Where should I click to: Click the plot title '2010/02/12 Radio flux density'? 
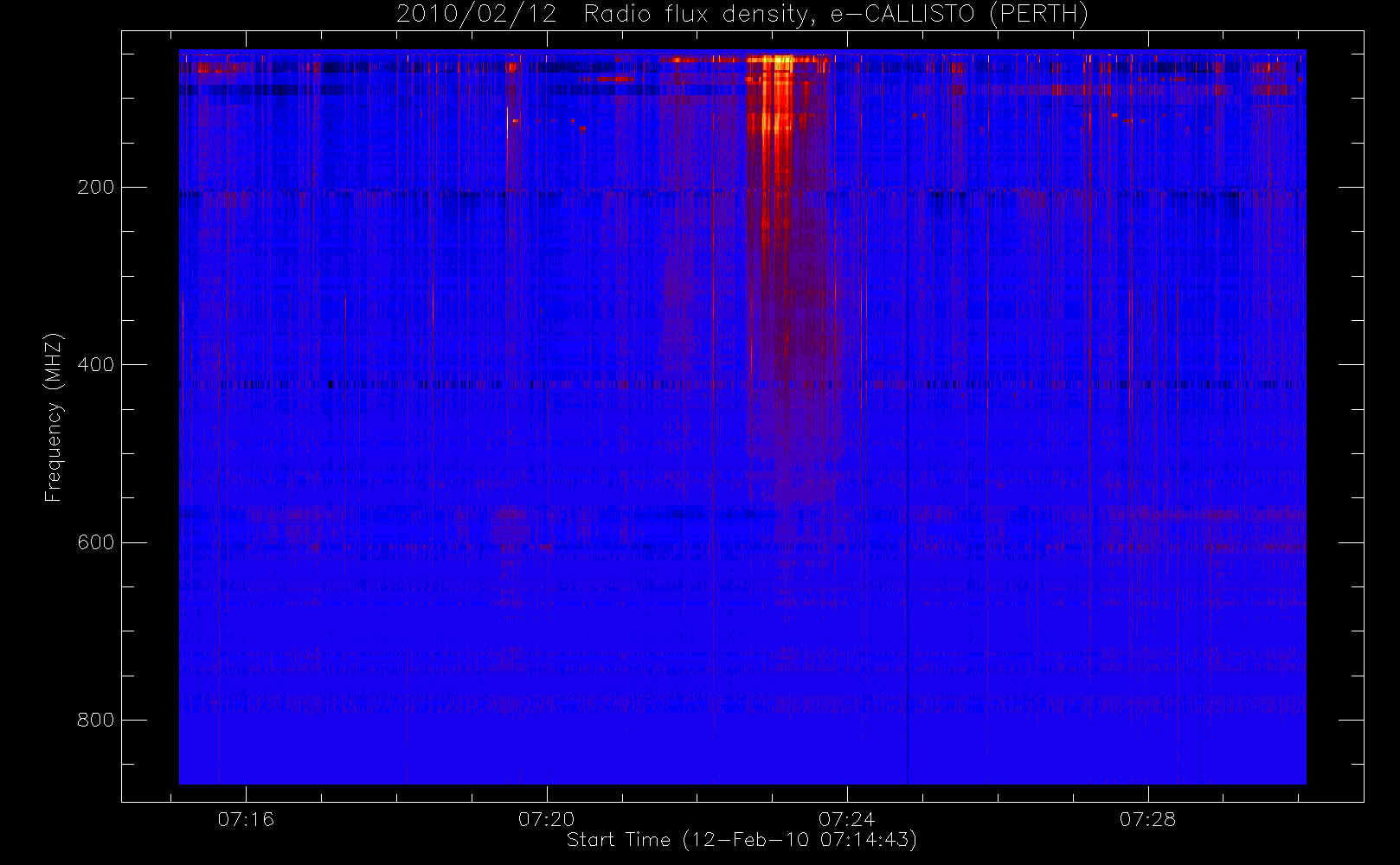[742, 15]
